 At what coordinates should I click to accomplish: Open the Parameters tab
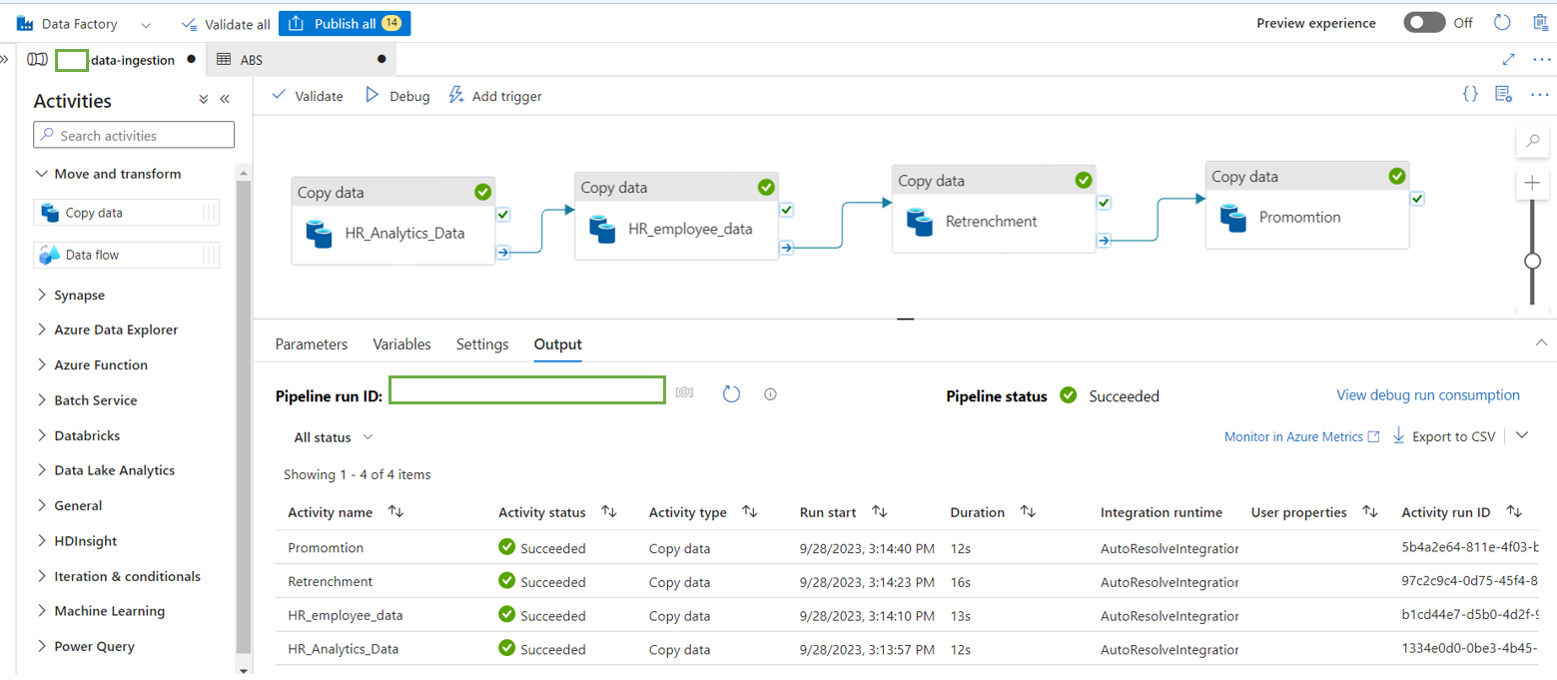click(x=312, y=344)
